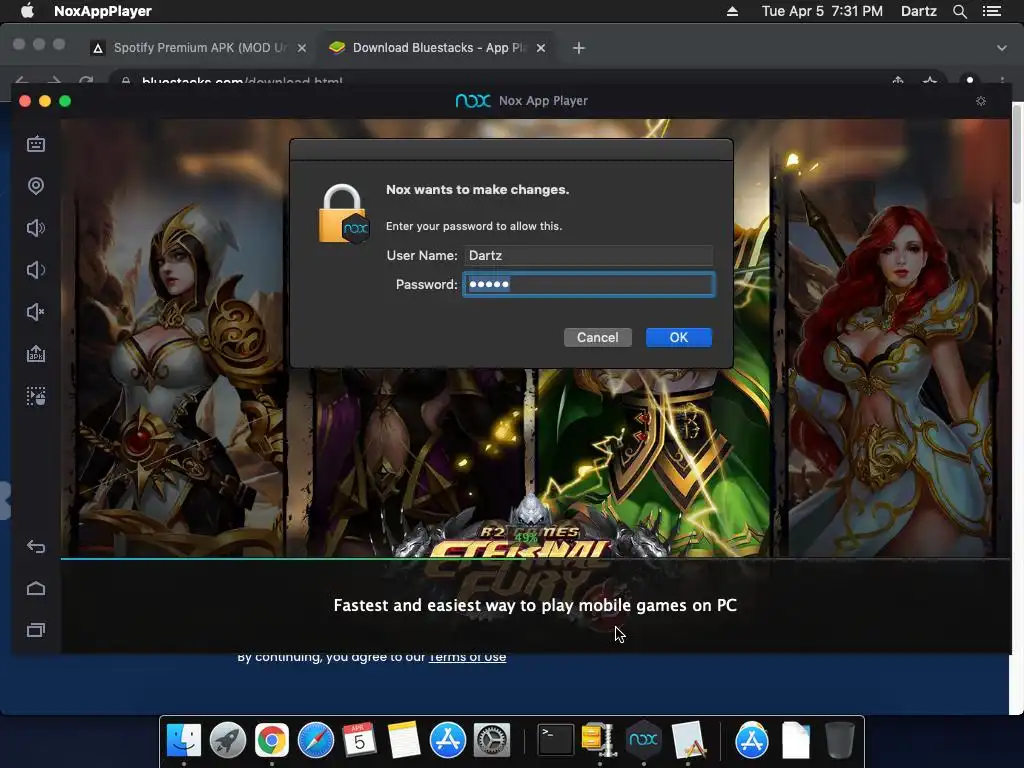Open the date and time in menu bar
This screenshot has width=1024, height=768.
pyautogui.click(x=822, y=11)
